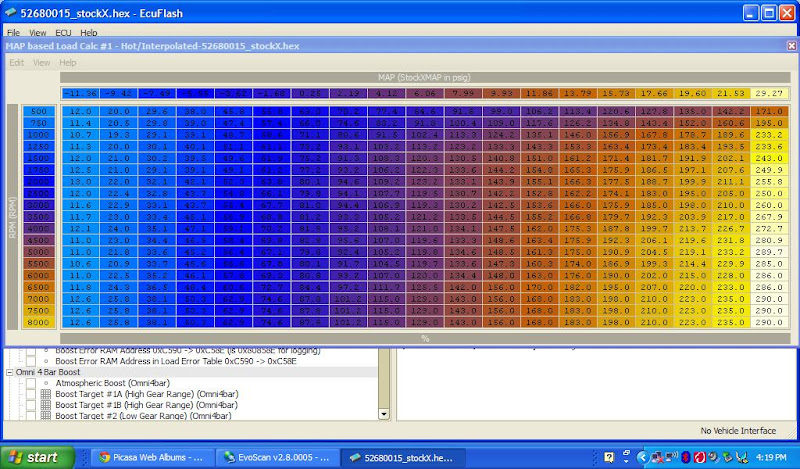
Task: Select the 249.9 cell in the 1750 RPM row
Action: coord(769,170)
